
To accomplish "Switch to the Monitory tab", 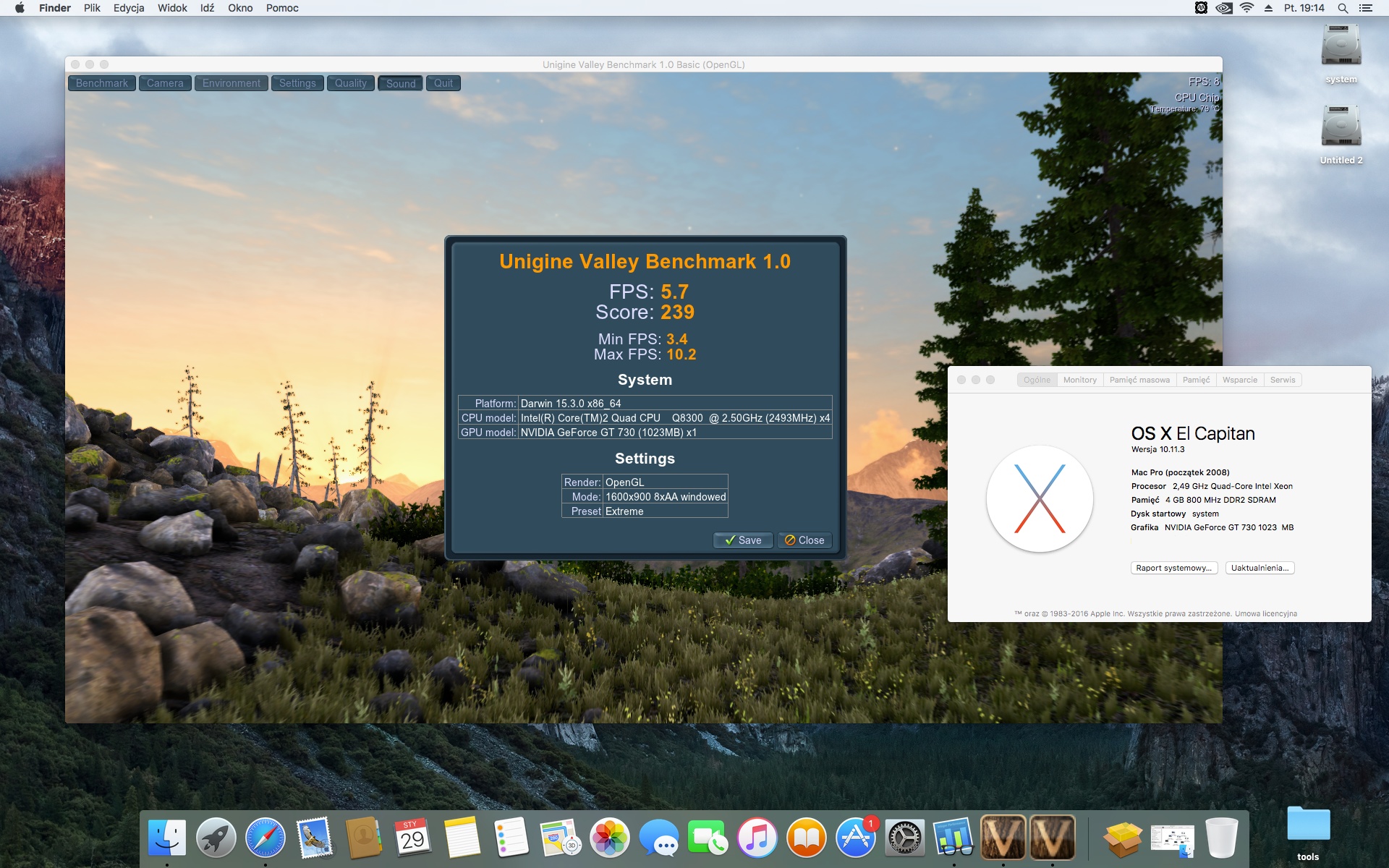I will click(1079, 380).
